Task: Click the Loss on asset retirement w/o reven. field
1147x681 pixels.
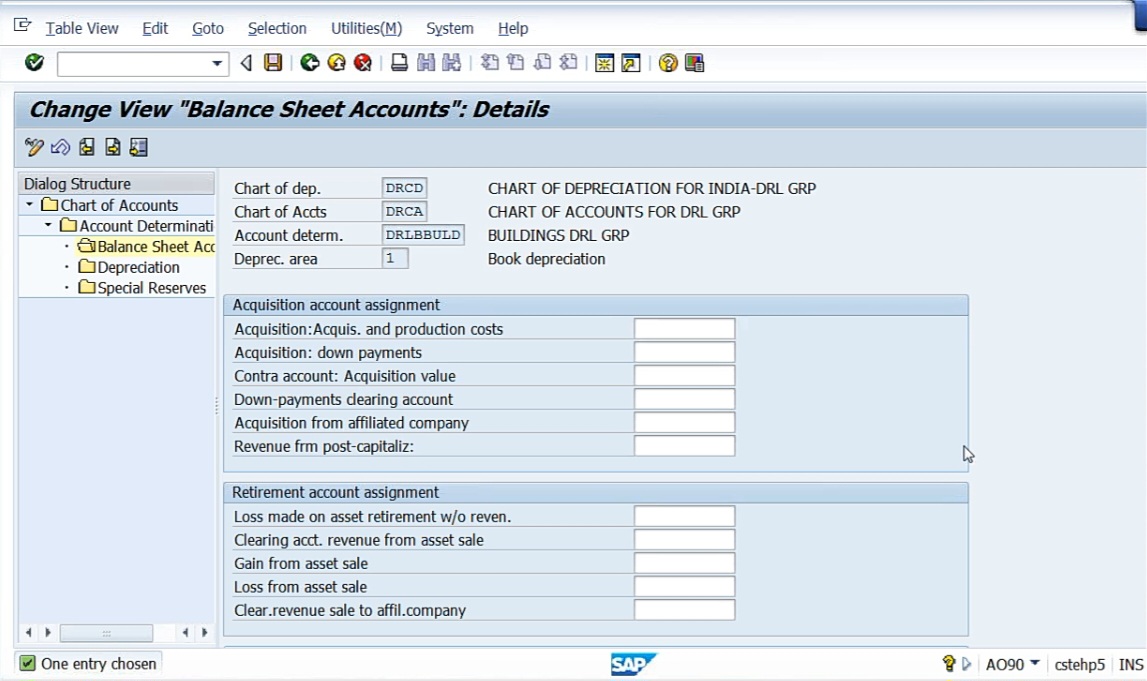Action: tap(684, 516)
